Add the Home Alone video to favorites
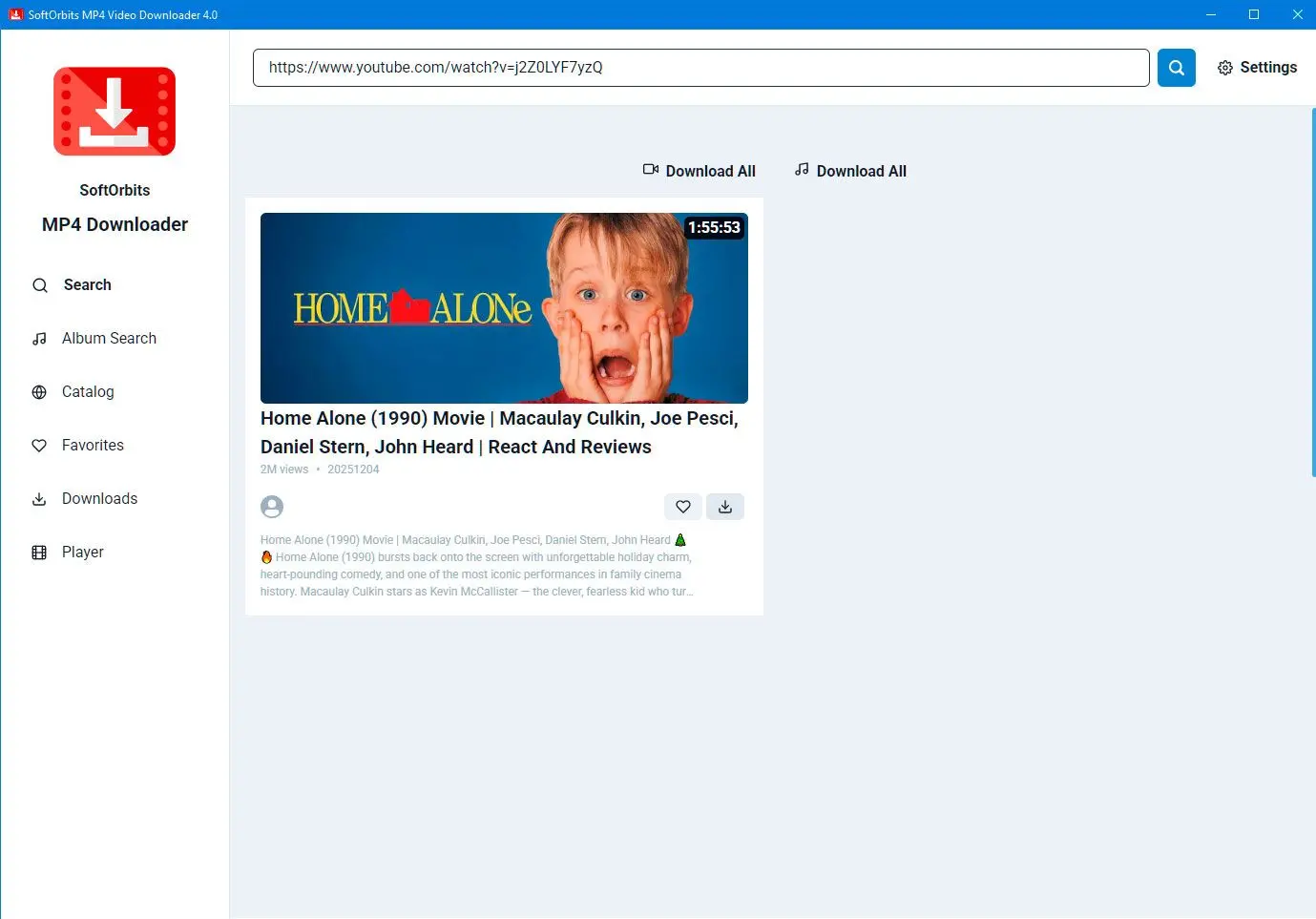The image size is (1316, 919). pos(682,507)
